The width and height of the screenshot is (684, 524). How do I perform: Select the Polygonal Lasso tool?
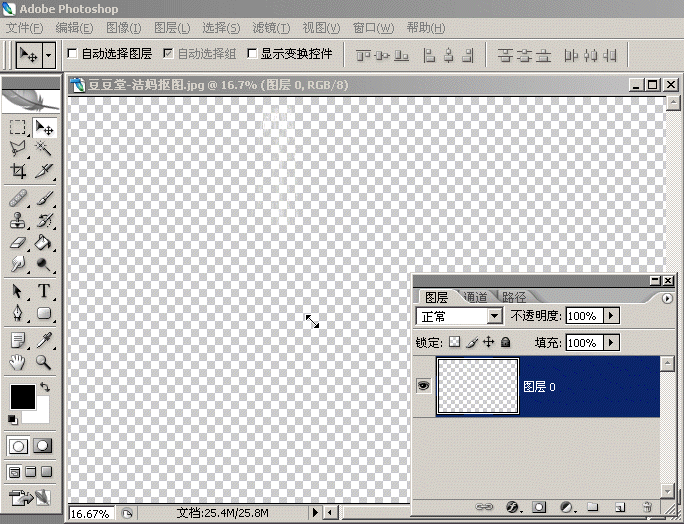coord(17,149)
